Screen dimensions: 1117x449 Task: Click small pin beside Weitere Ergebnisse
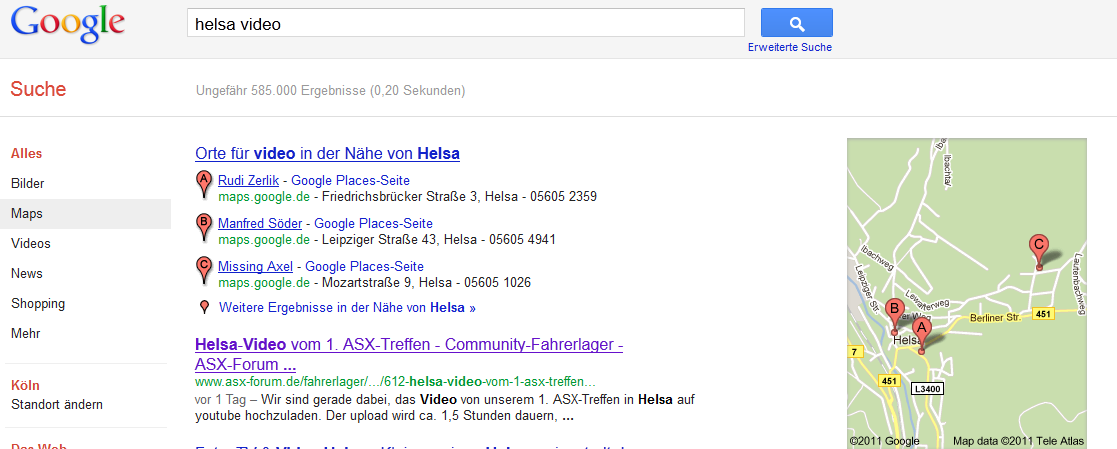pos(204,307)
